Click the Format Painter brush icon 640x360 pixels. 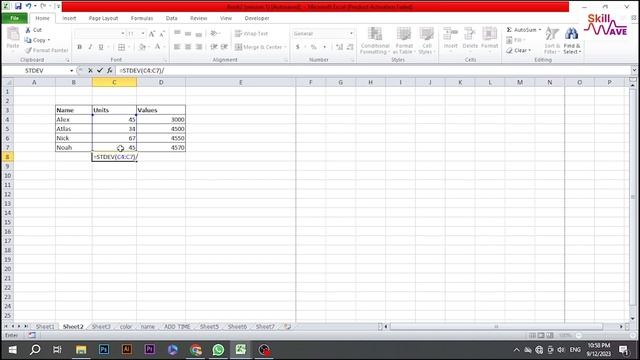coord(28,50)
